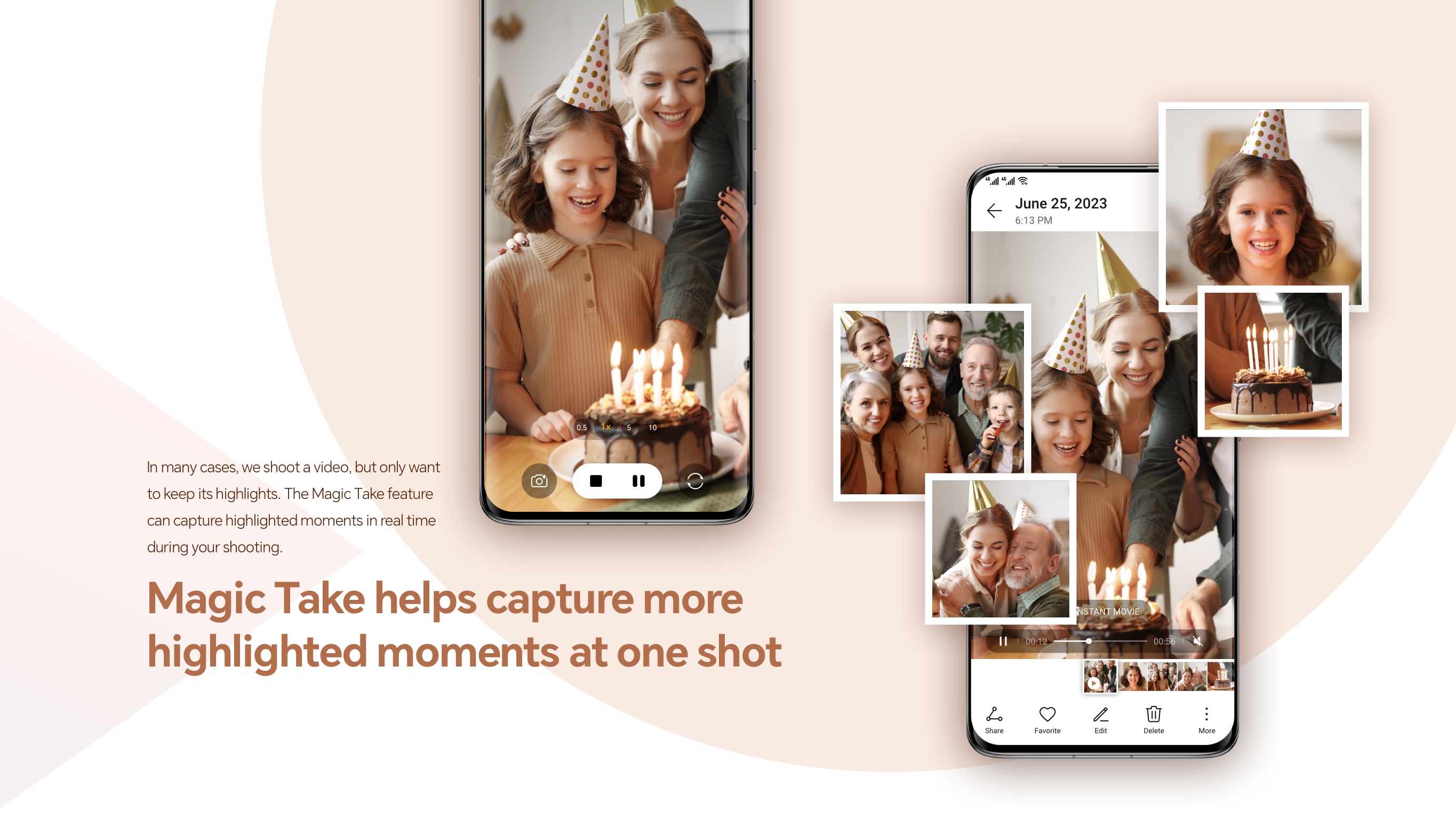The width and height of the screenshot is (1456, 819).
Task: Click the pause button on Instant Movie
Action: [1002, 640]
